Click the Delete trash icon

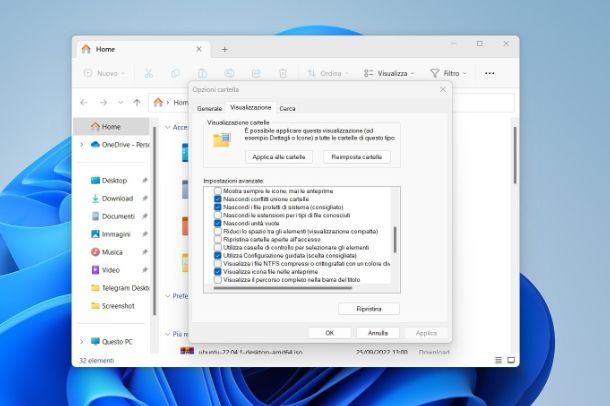click(x=283, y=73)
